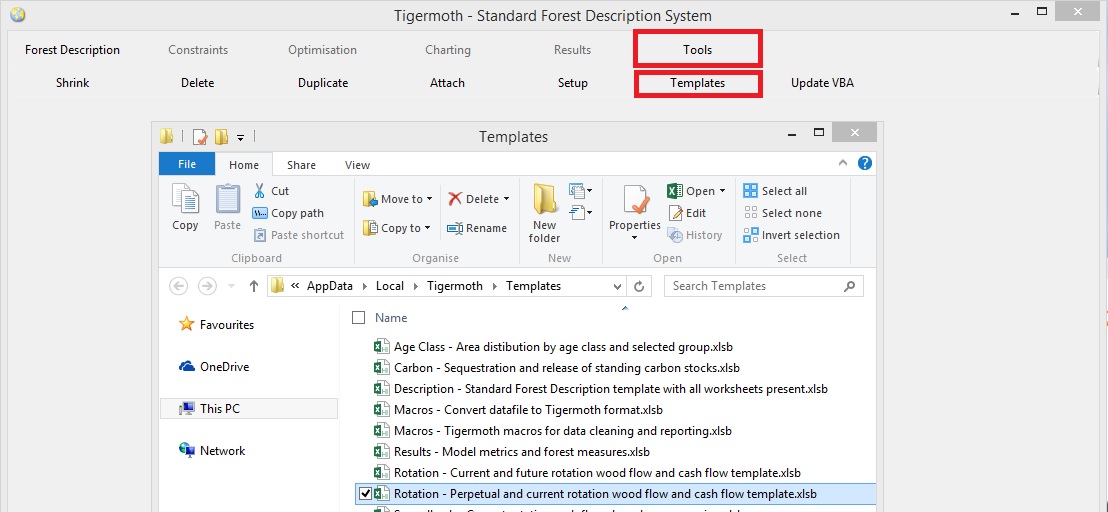Click the Duplicate button
Viewport: 1108px width, 512px height.
coord(323,83)
